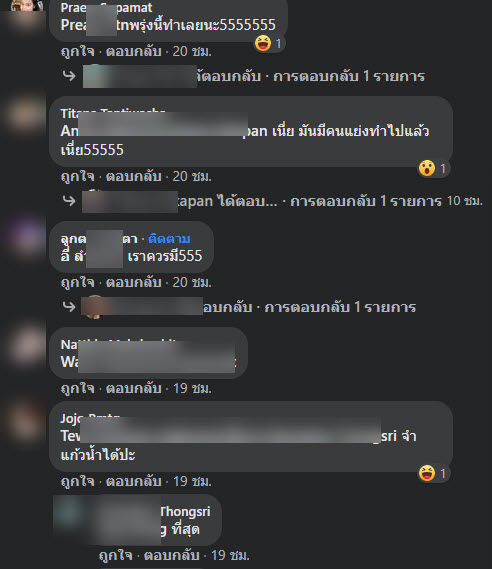Click the 19 ชม. timestamp on the last comment
The image size is (492, 569).
click(x=230, y=555)
